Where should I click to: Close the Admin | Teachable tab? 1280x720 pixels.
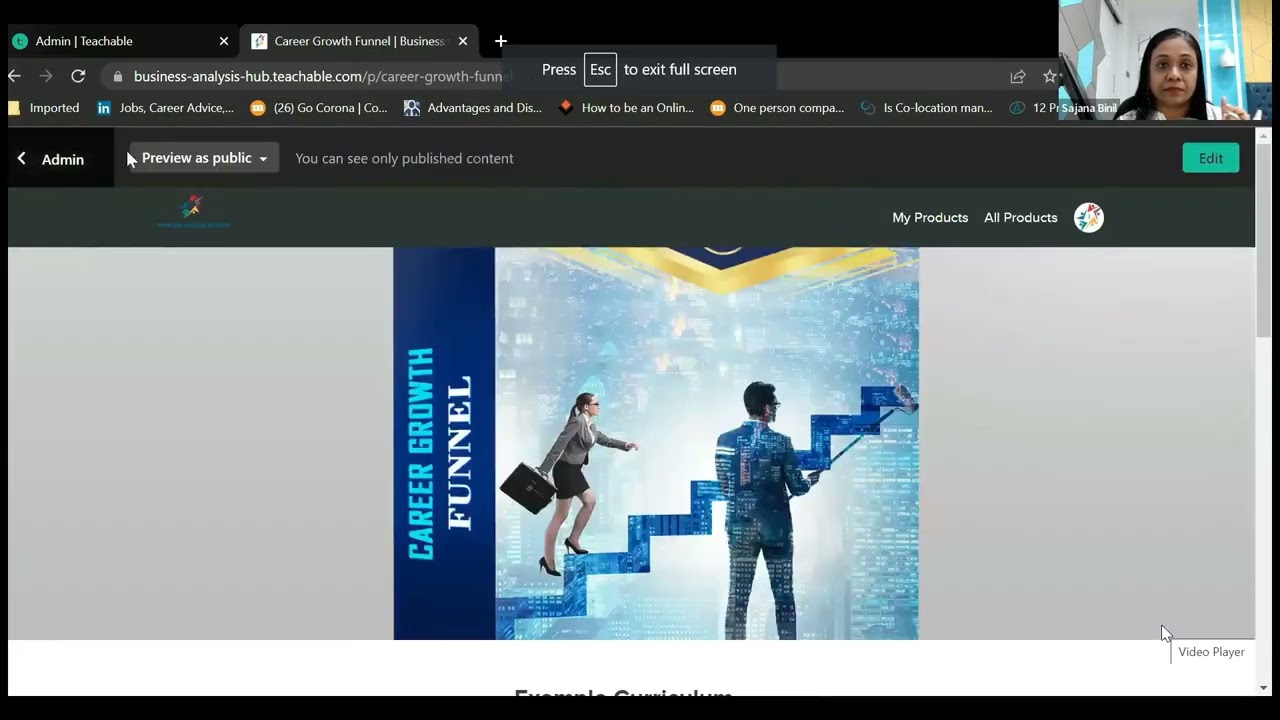[x=224, y=41]
